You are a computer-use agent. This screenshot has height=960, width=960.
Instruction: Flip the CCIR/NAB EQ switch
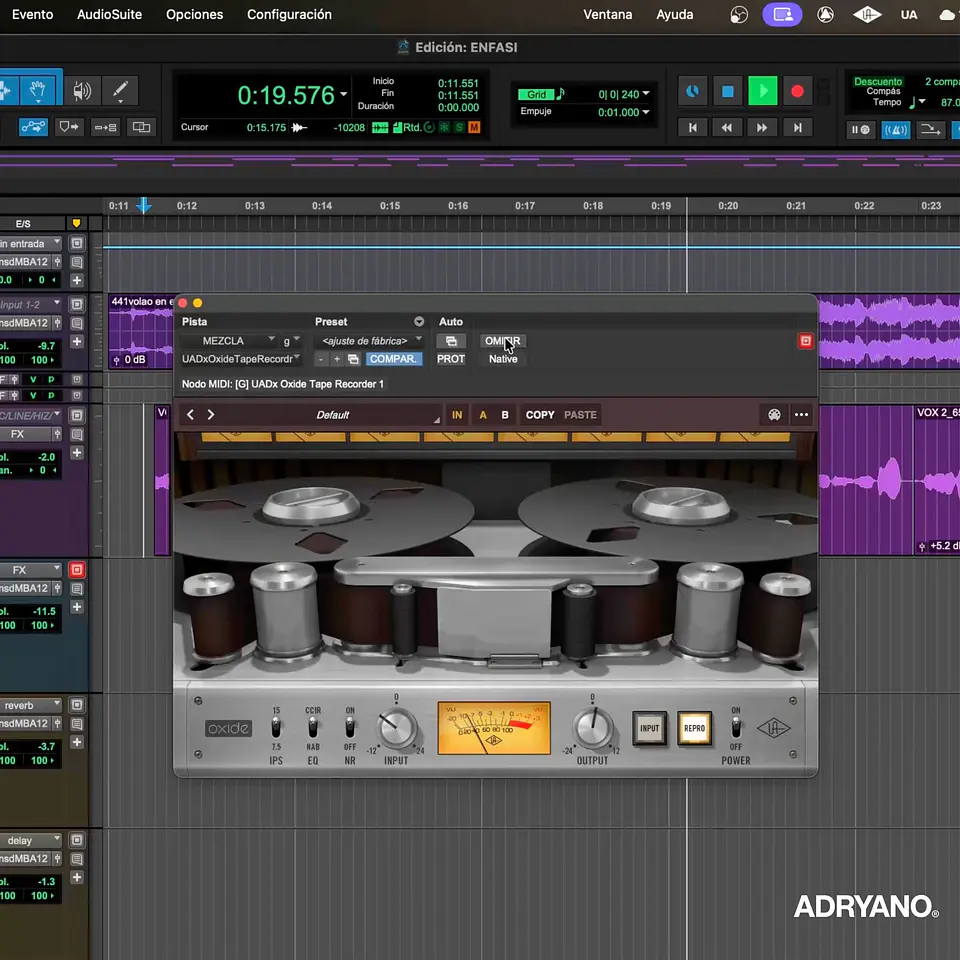click(x=313, y=728)
